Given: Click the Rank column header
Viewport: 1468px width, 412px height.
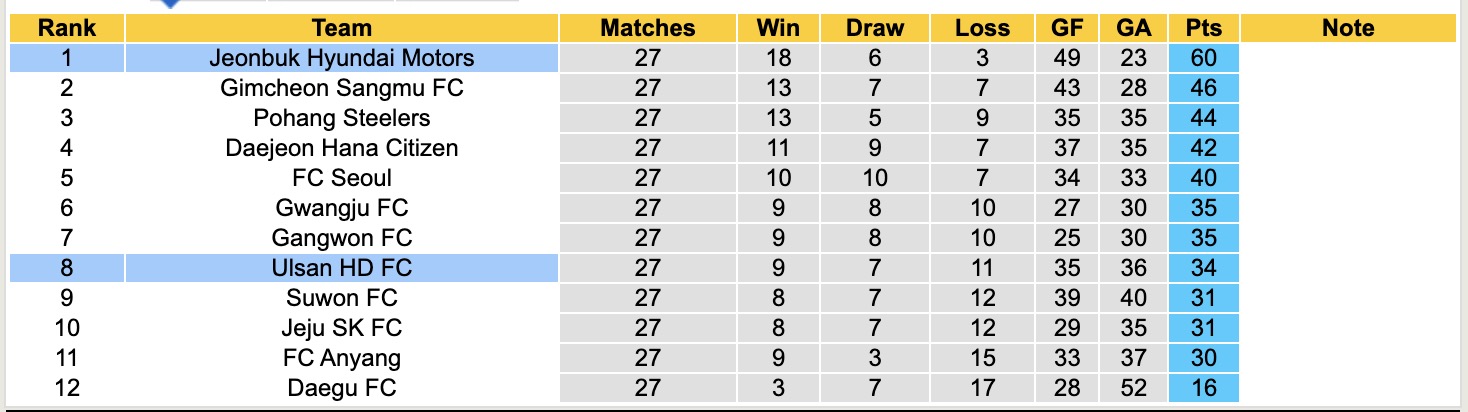Looking at the screenshot, I should coord(67,28).
